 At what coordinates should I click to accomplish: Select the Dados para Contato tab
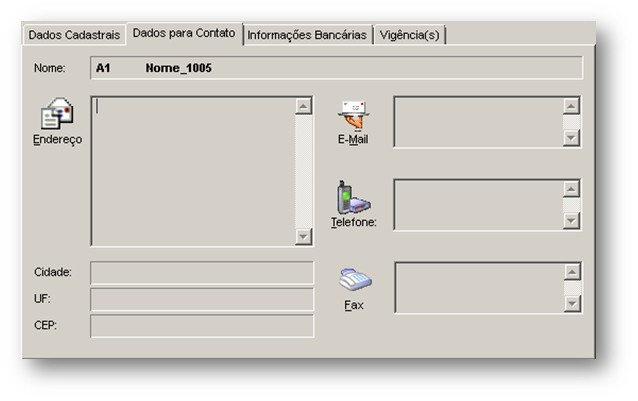184,33
